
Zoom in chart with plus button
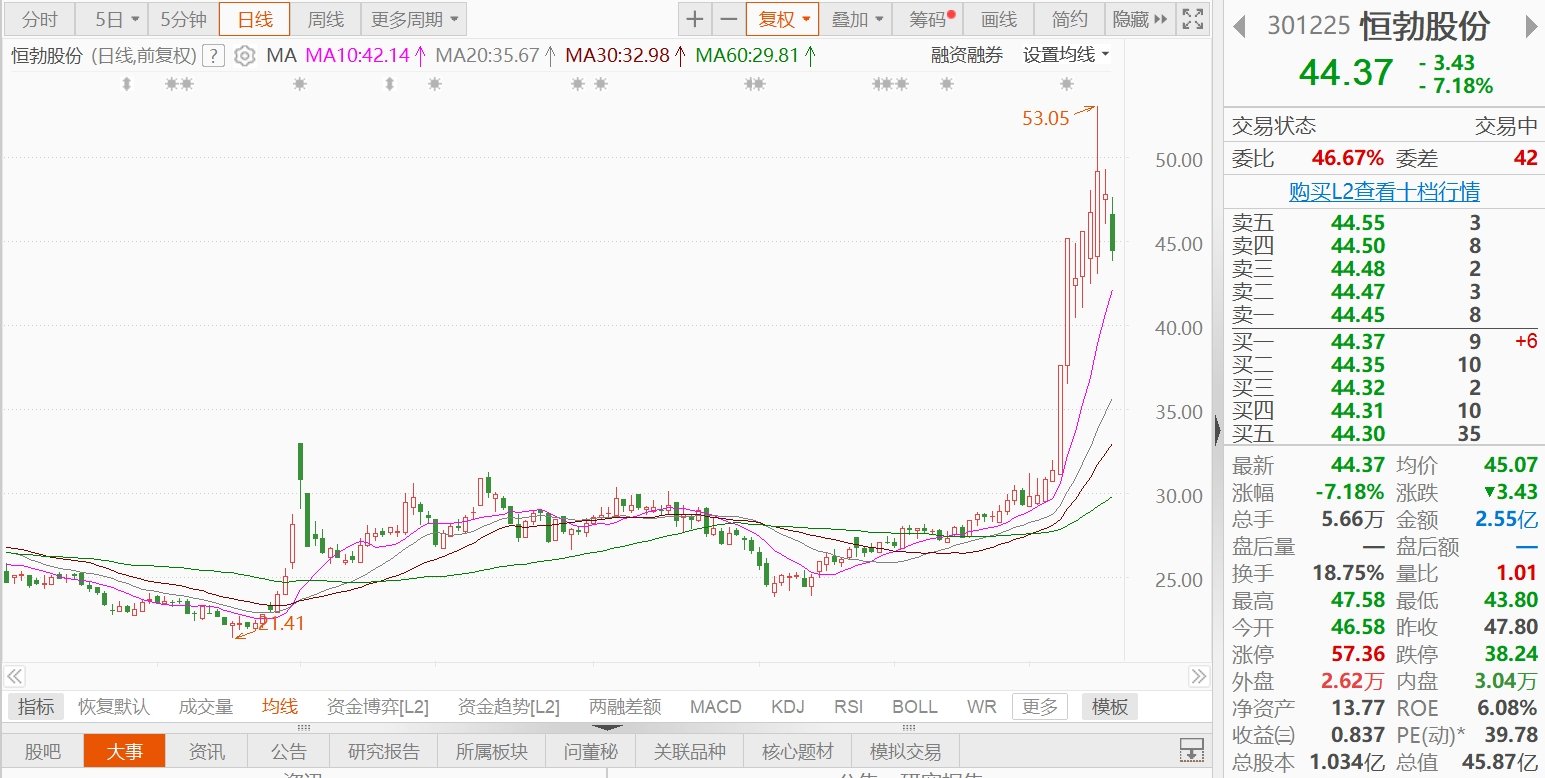point(694,19)
